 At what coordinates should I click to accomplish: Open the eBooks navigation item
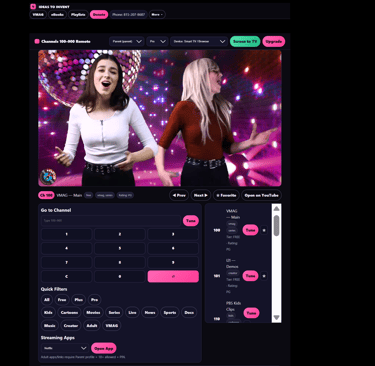pos(57,15)
